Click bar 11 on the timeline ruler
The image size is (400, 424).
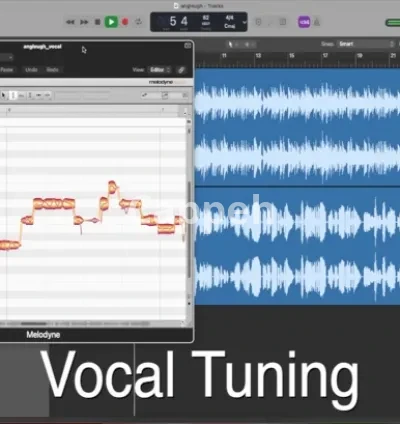[224, 56]
